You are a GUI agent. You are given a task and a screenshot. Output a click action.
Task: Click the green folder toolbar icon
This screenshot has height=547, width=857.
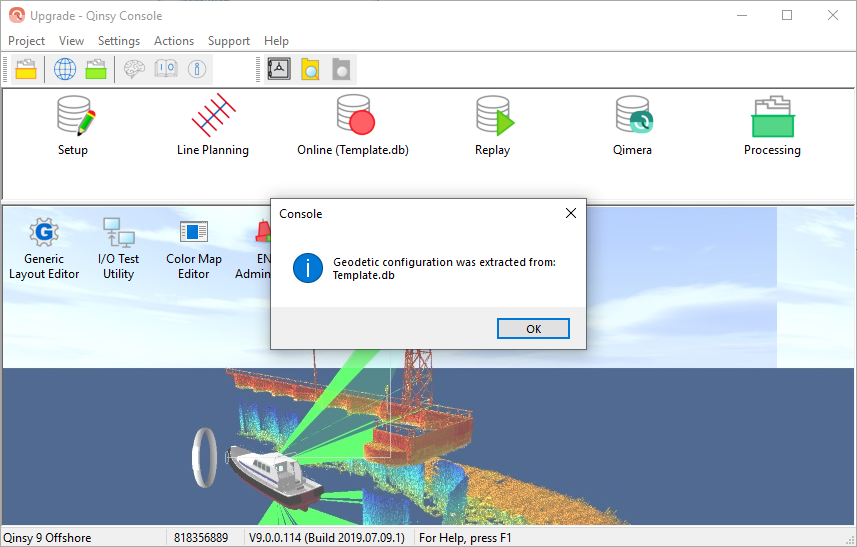coord(96,69)
